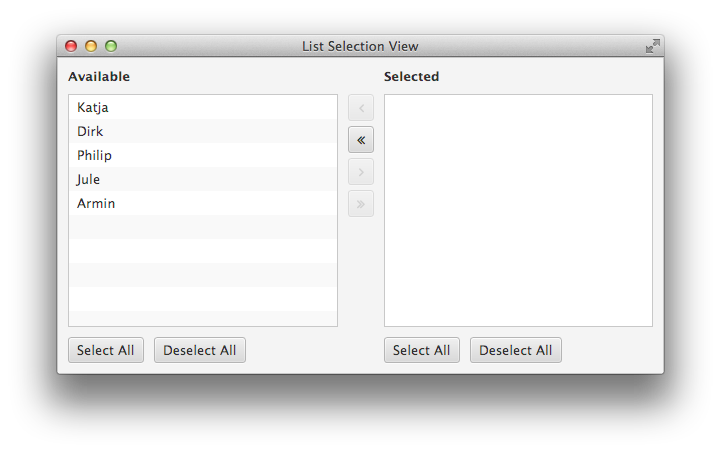721x453 pixels.
Task: Select Dirk in the Available list
Action: point(203,131)
